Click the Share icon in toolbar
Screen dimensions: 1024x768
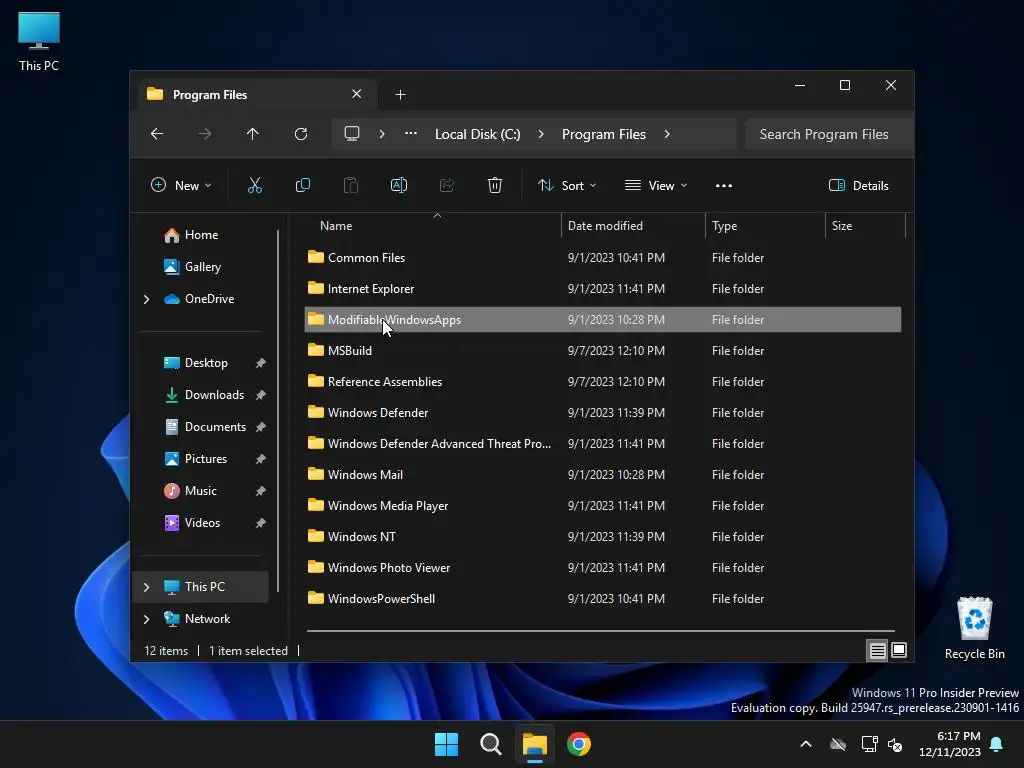pyautogui.click(x=447, y=185)
